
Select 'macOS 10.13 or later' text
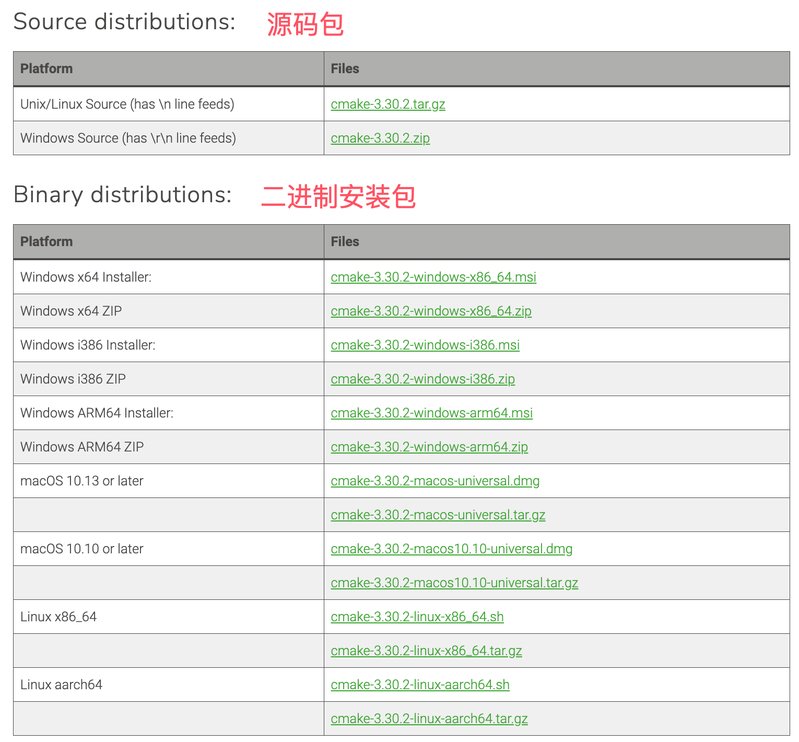(x=82, y=481)
